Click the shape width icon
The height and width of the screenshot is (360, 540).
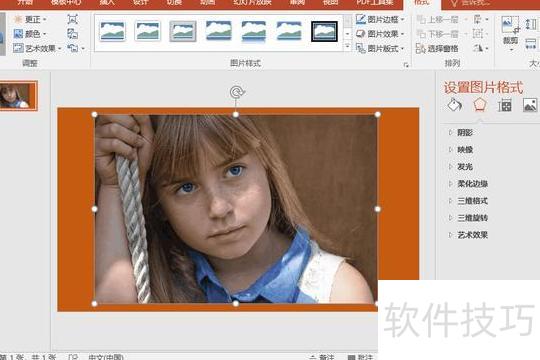pos(531,44)
